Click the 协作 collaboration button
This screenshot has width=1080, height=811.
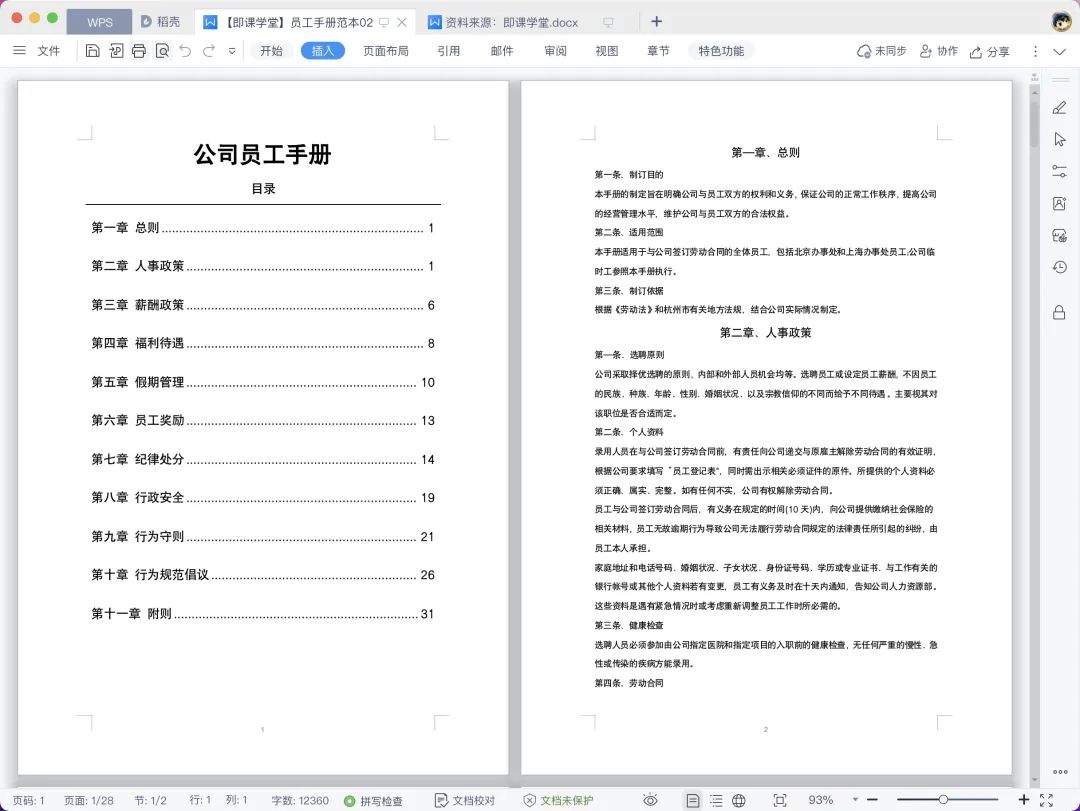939,51
